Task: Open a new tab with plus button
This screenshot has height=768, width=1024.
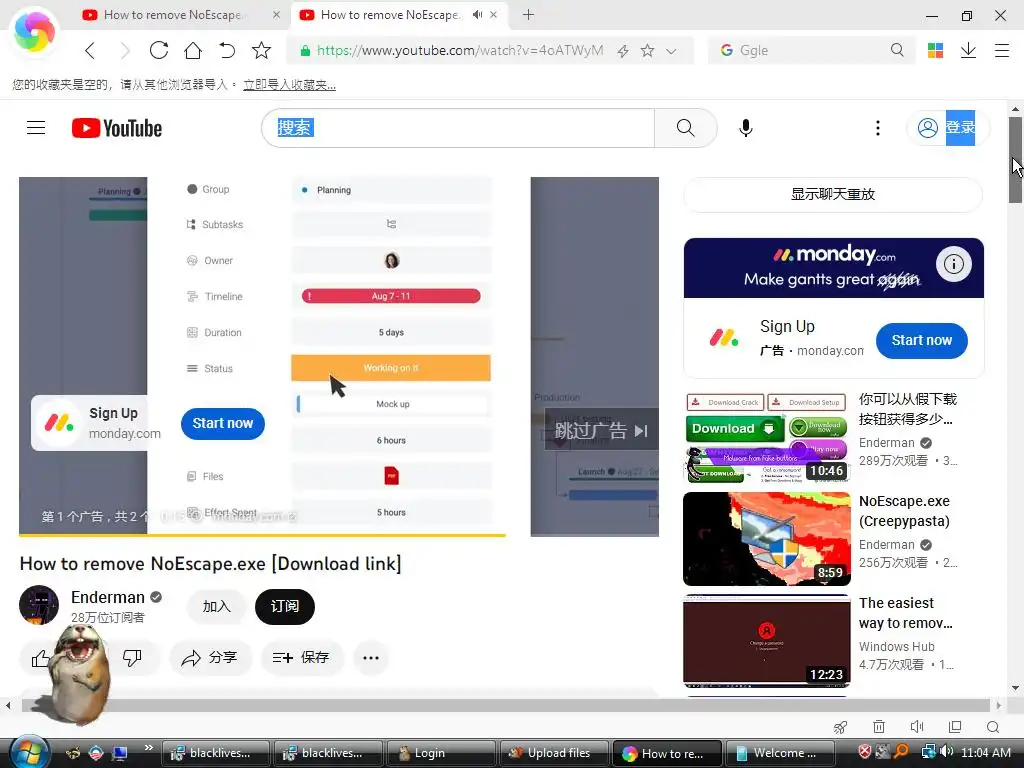Action: coord(528,14)
